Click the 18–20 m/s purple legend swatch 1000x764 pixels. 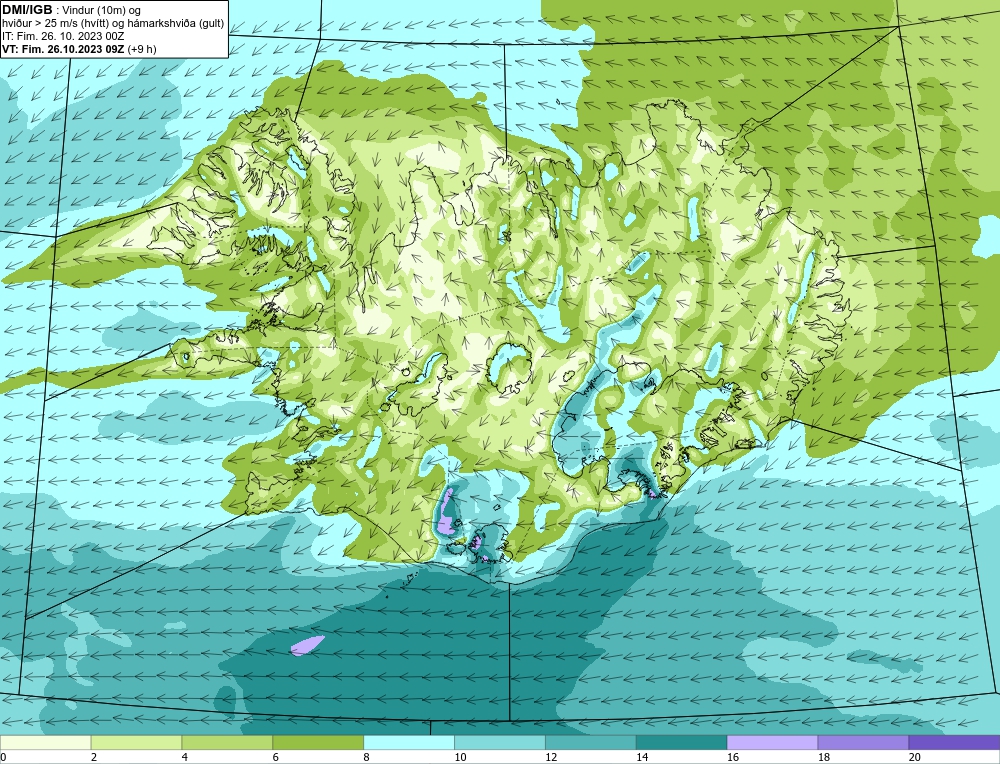click(x=863, y=742)
